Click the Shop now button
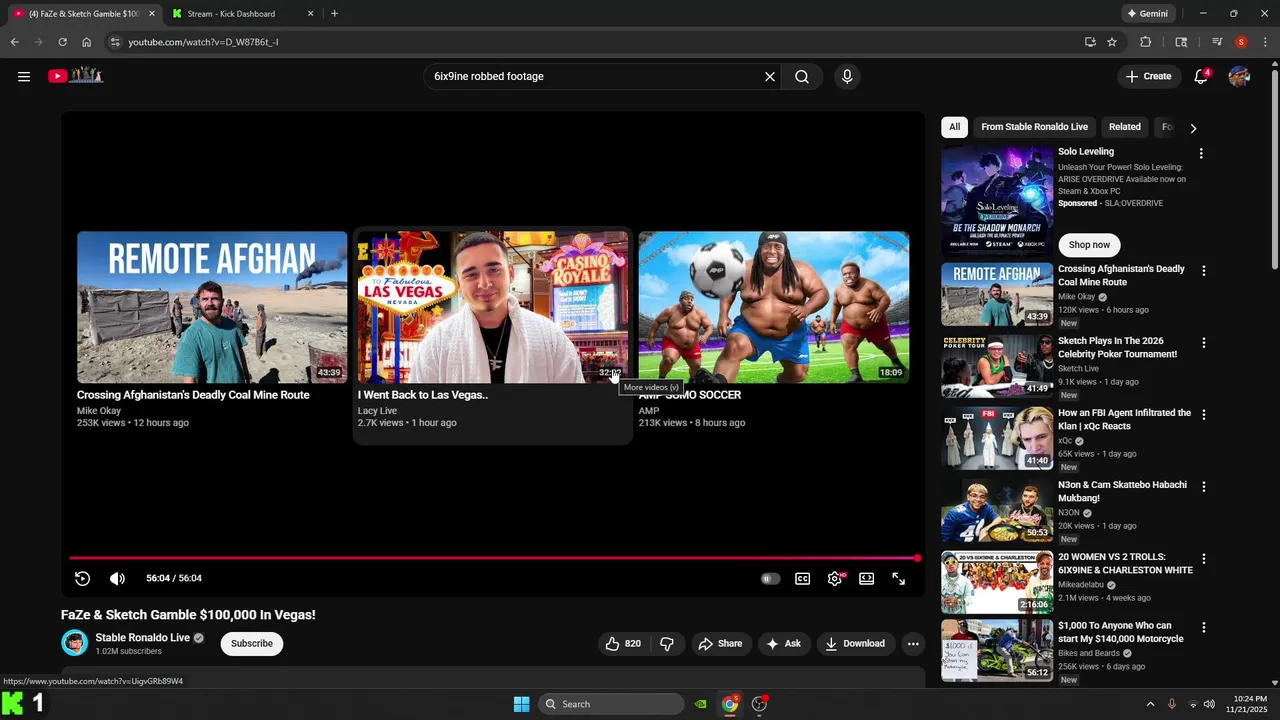1280x720 pixels. click(x=1089, y=245)
